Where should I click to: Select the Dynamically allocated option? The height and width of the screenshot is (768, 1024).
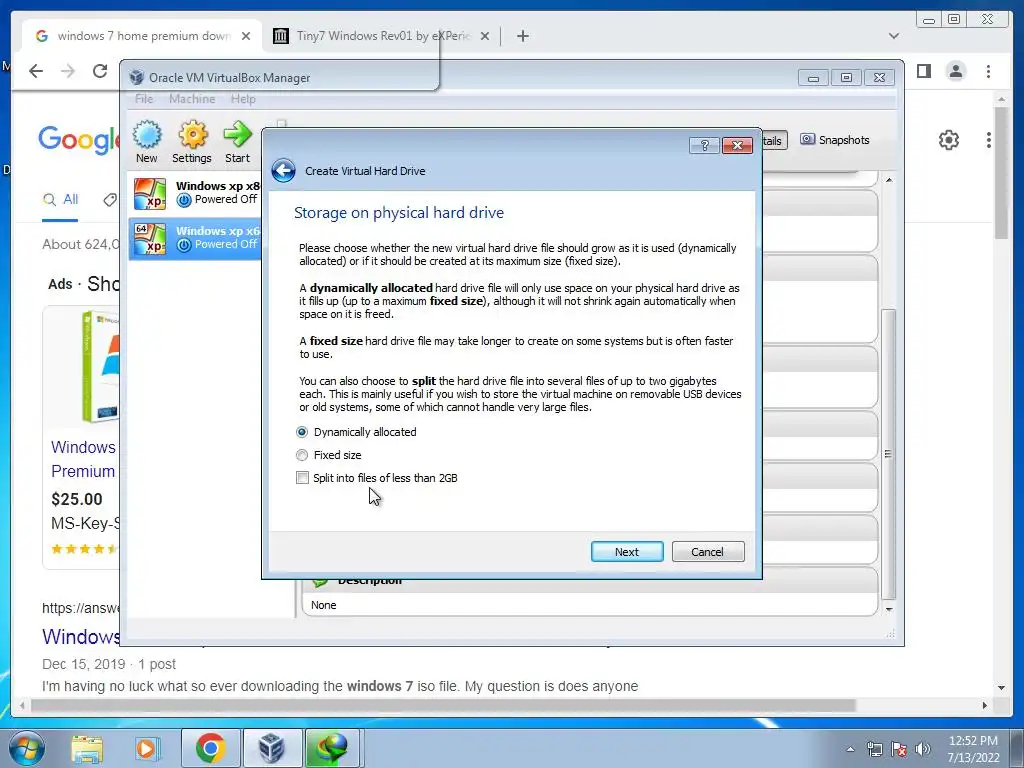click(x=357, y=432)
